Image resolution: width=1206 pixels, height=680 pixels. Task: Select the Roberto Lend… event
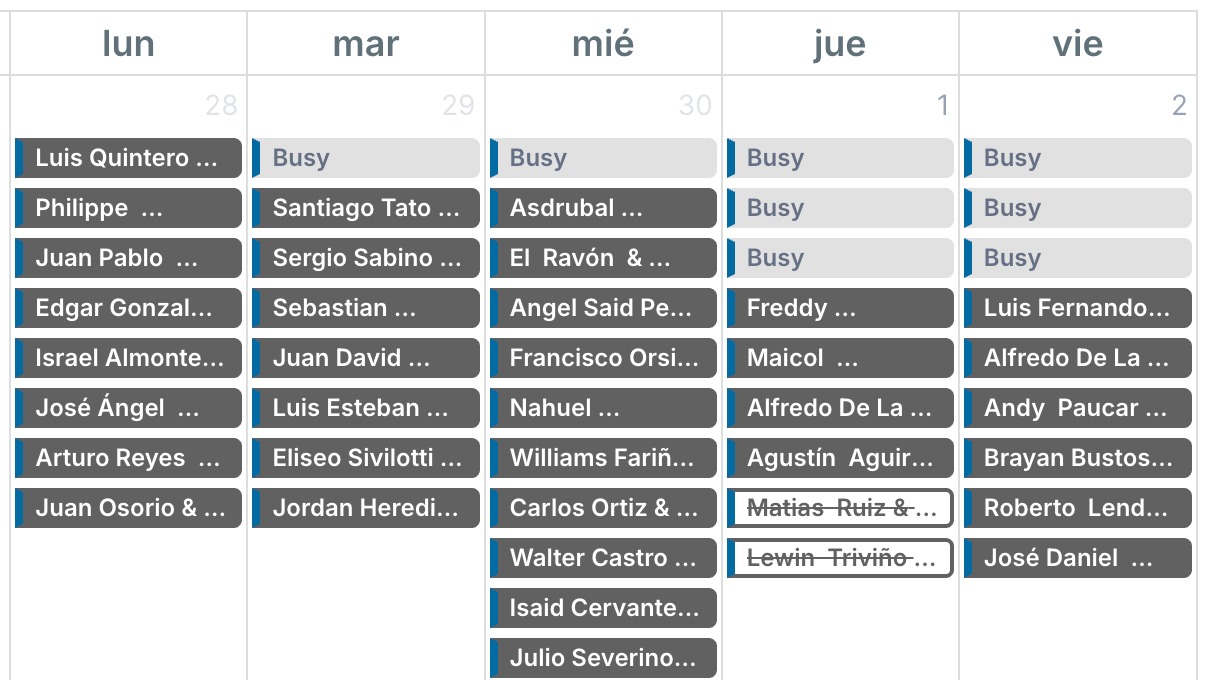(x=1078, y=508)
